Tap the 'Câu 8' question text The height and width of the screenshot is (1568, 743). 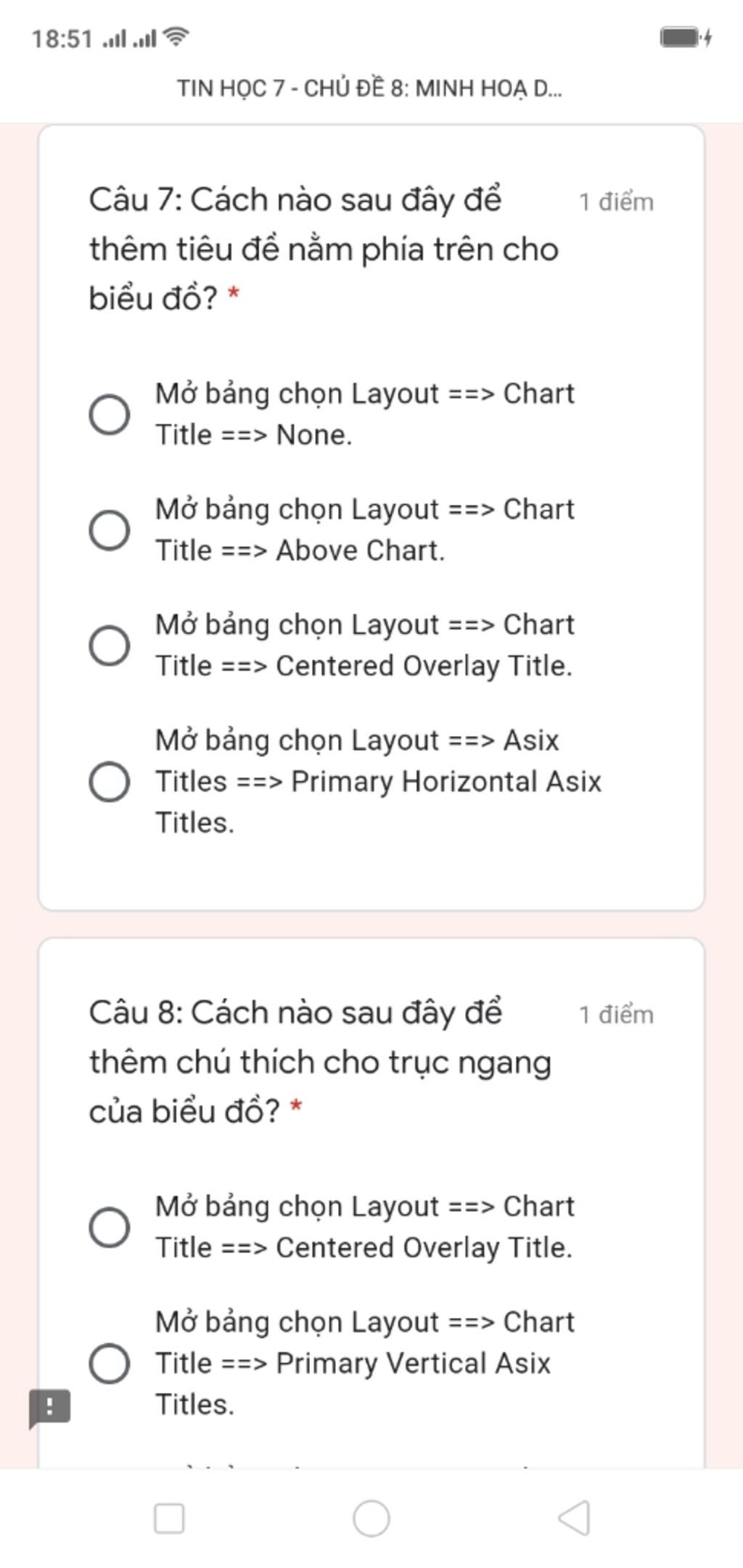(319, 1062)
